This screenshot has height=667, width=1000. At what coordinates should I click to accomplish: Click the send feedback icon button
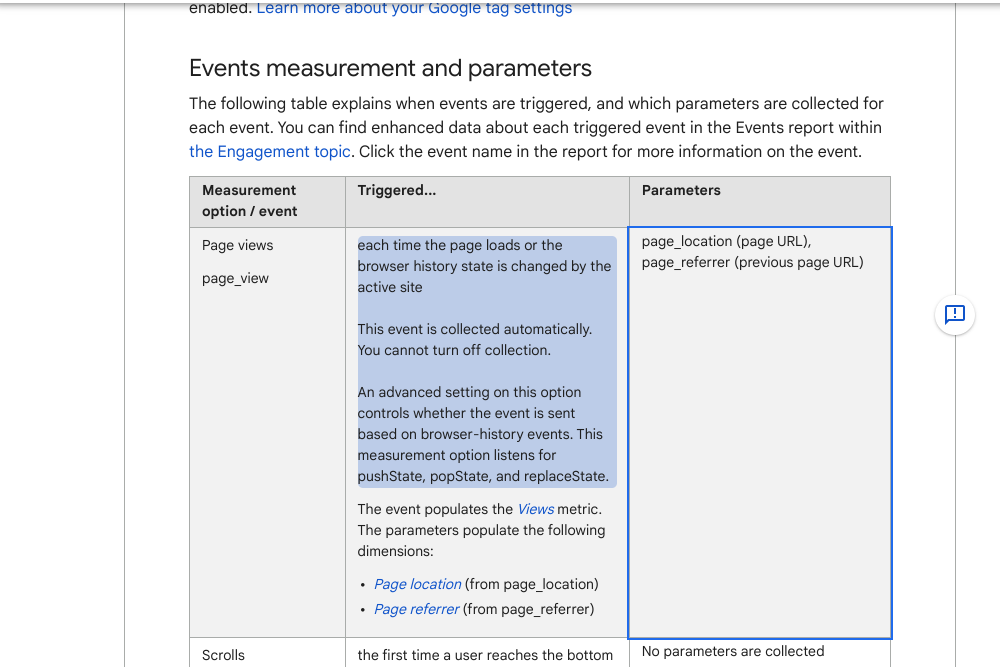(955, 314)
